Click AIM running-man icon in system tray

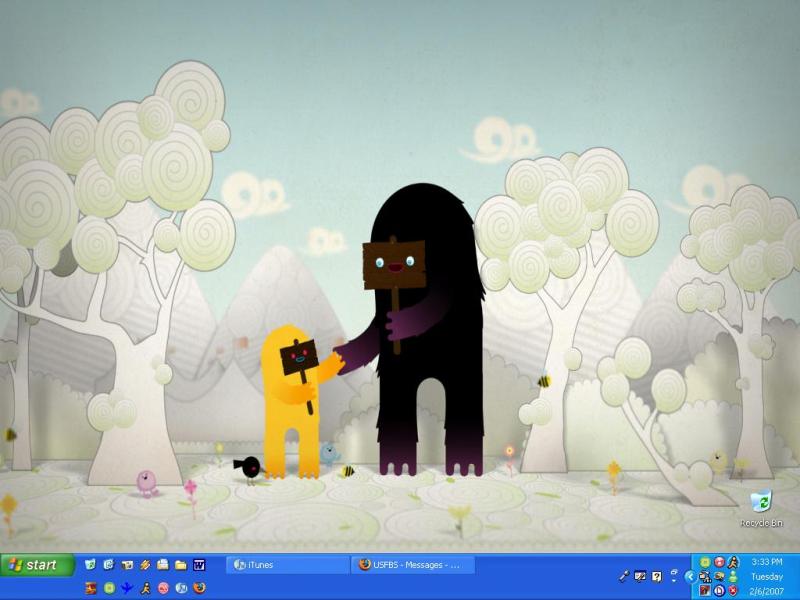tap(733, 563)
